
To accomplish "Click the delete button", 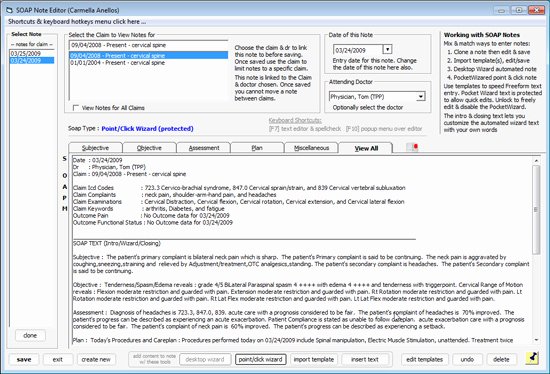I will pyautogui.click(x=501, y=359).
